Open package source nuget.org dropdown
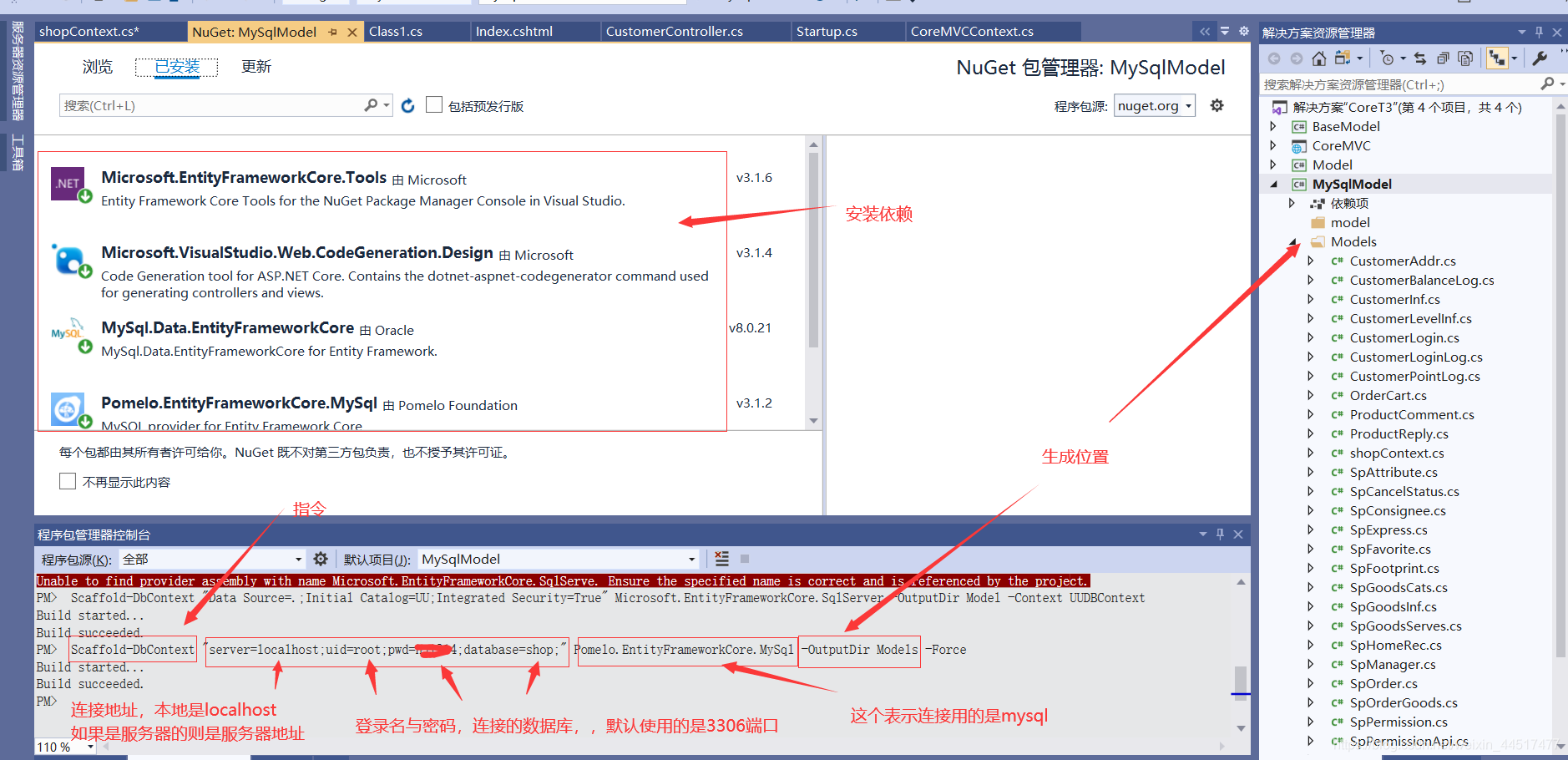This screenshot has width=1568, height=760. pos(1155,105)
